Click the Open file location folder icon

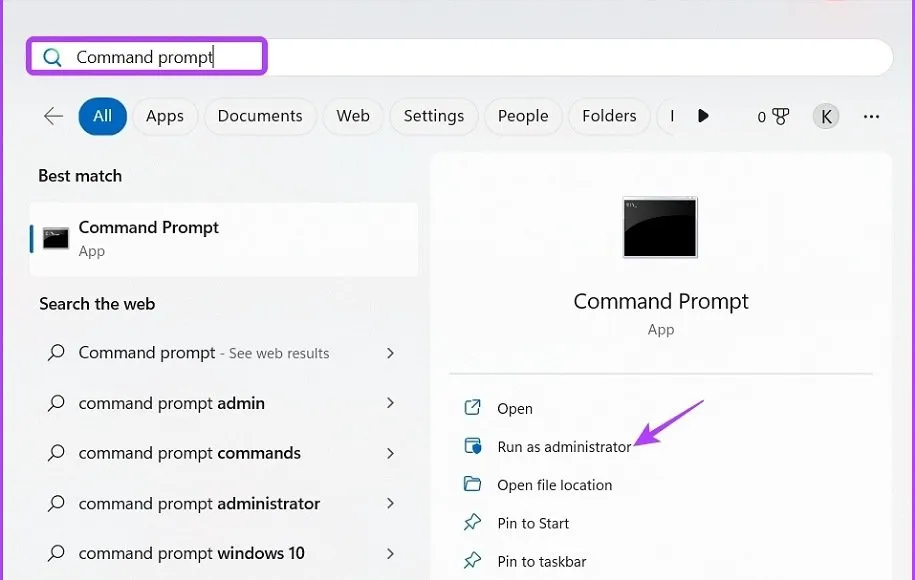click(x=472, y=485)
